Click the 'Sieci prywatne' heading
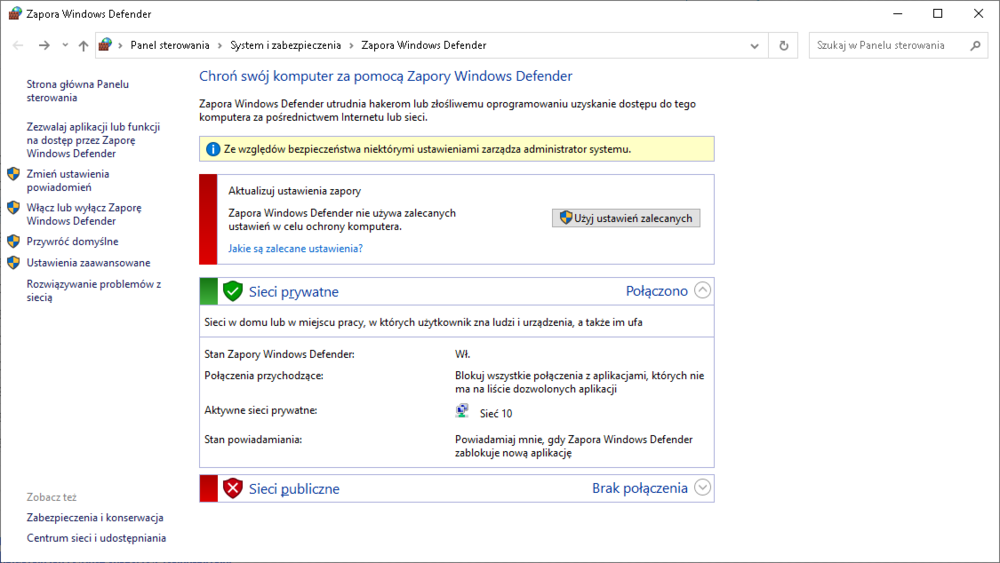The height and width of the screenshot is (563, 1000). [x=293, y=292]
